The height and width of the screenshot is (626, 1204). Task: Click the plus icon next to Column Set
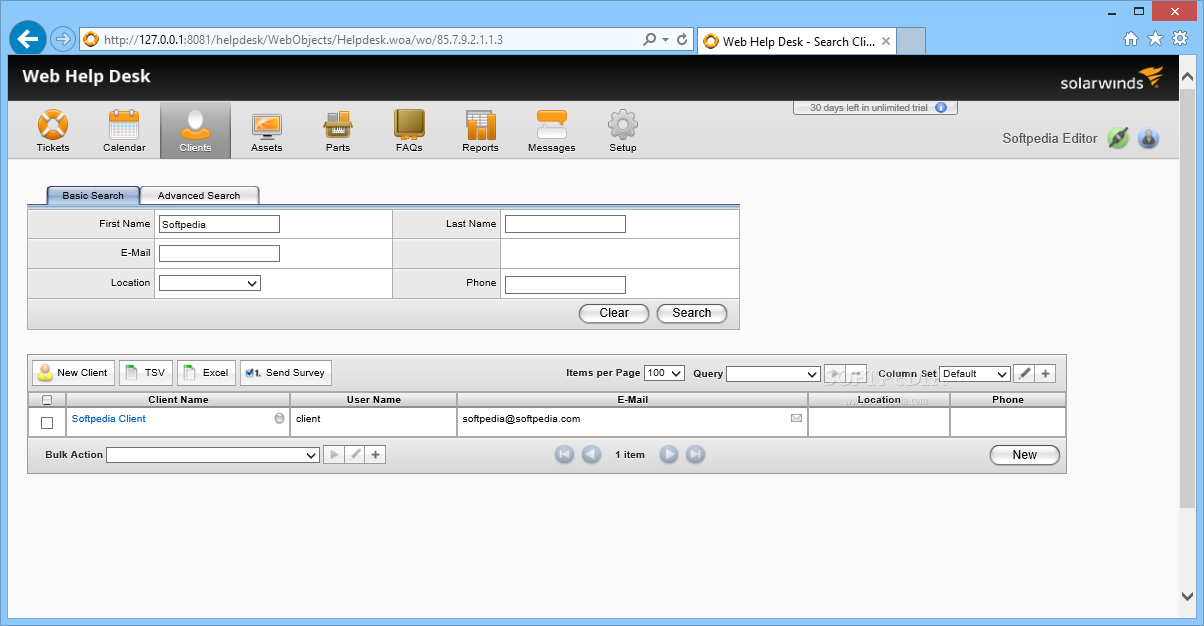coord(1045,373)
